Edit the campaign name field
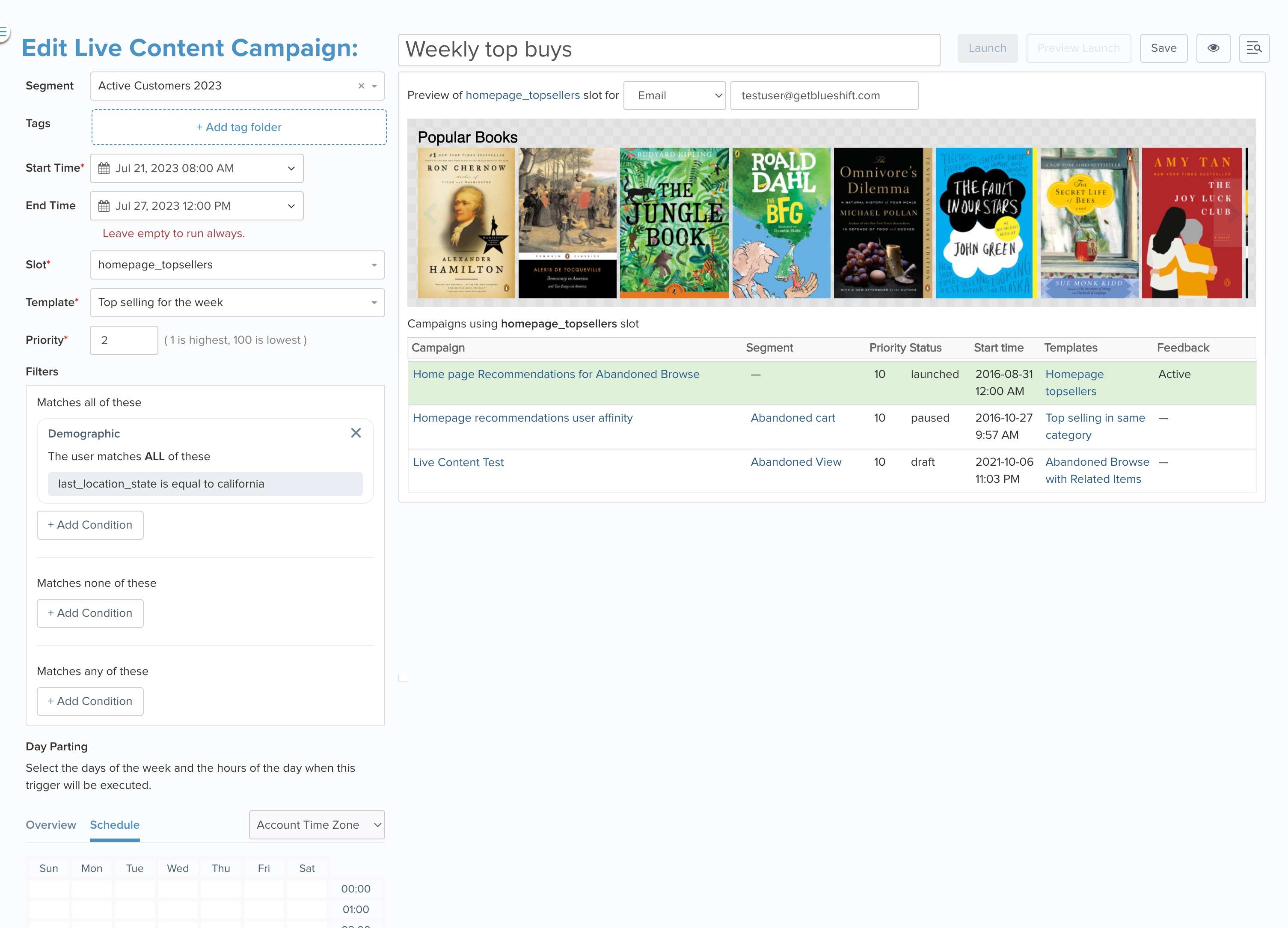 coord(669,49)
